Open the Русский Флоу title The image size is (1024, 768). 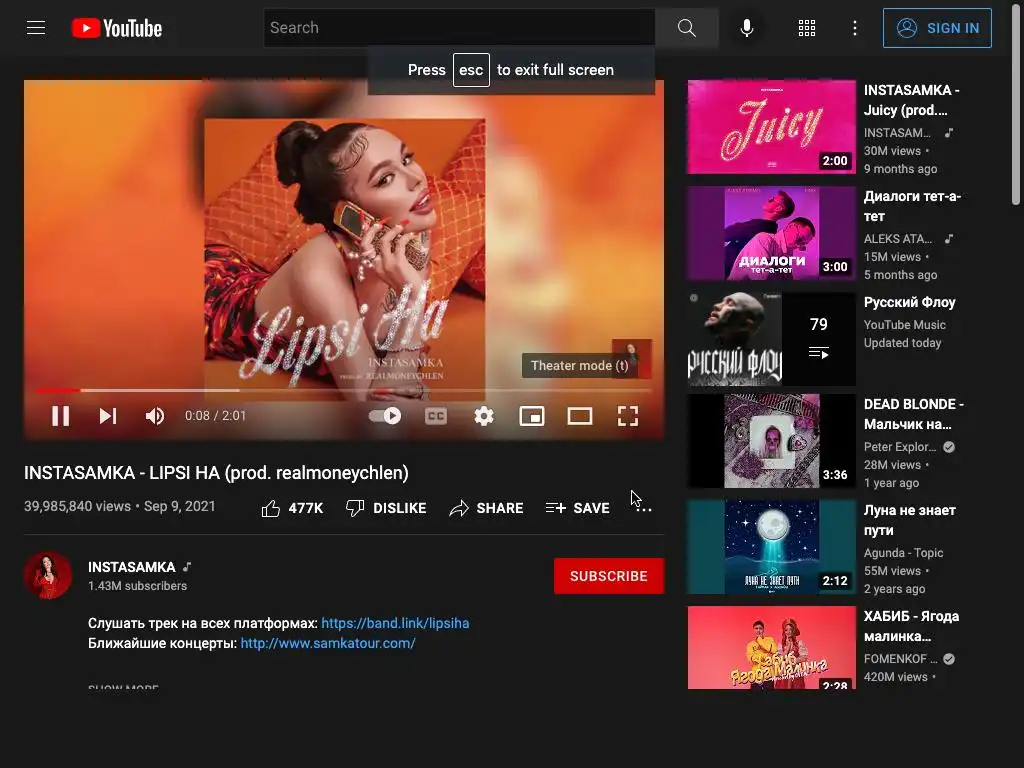(909, 302)
